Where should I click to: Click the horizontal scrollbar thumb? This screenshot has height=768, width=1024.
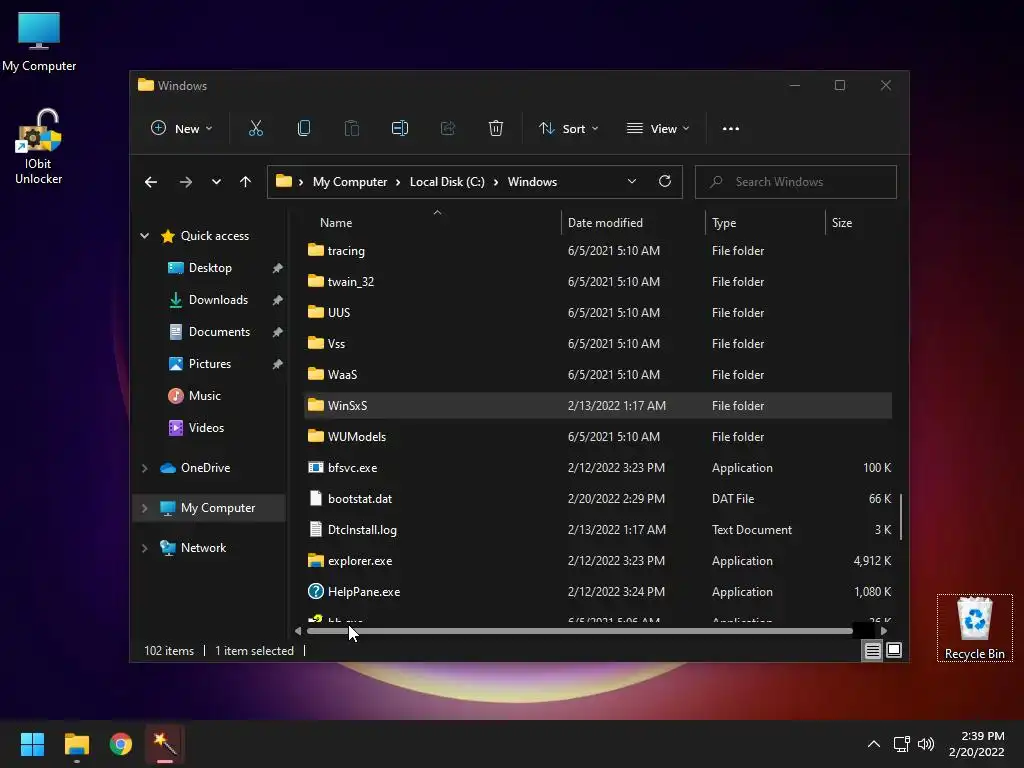pos(580,631)
